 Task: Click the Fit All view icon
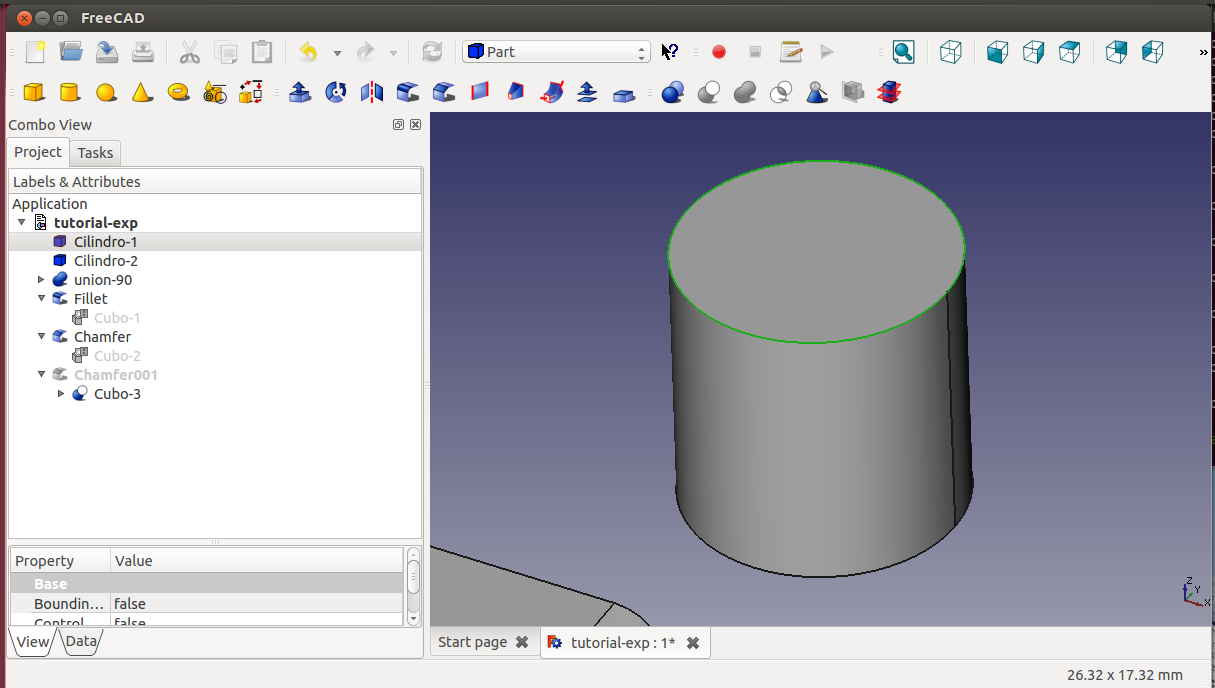click(x=903, y=52)
